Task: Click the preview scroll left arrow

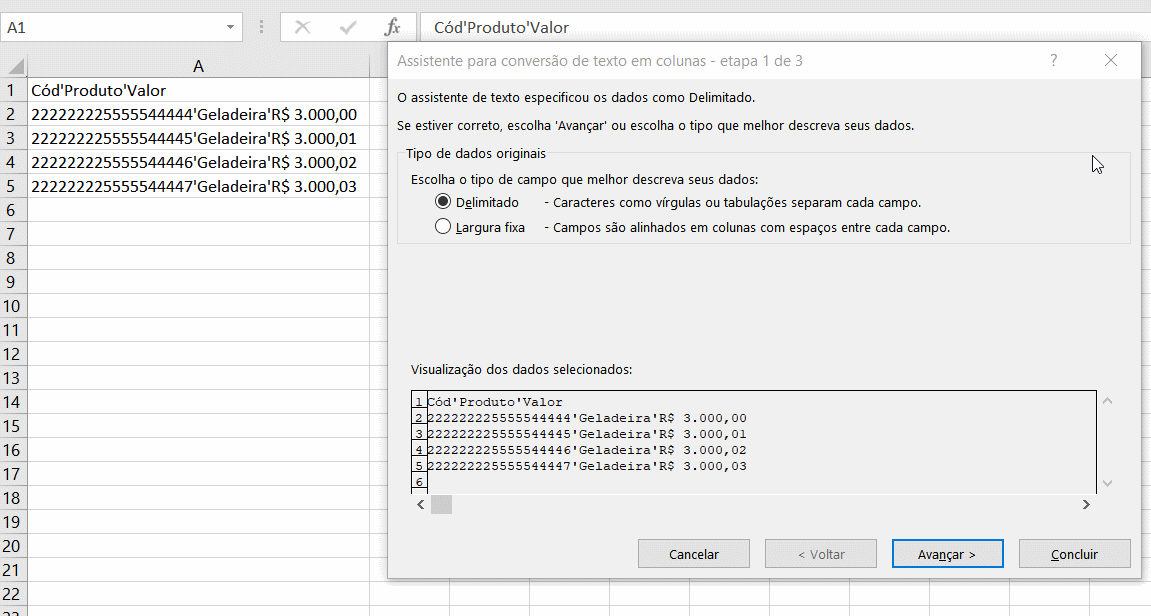Action: [x=421, y=505]
